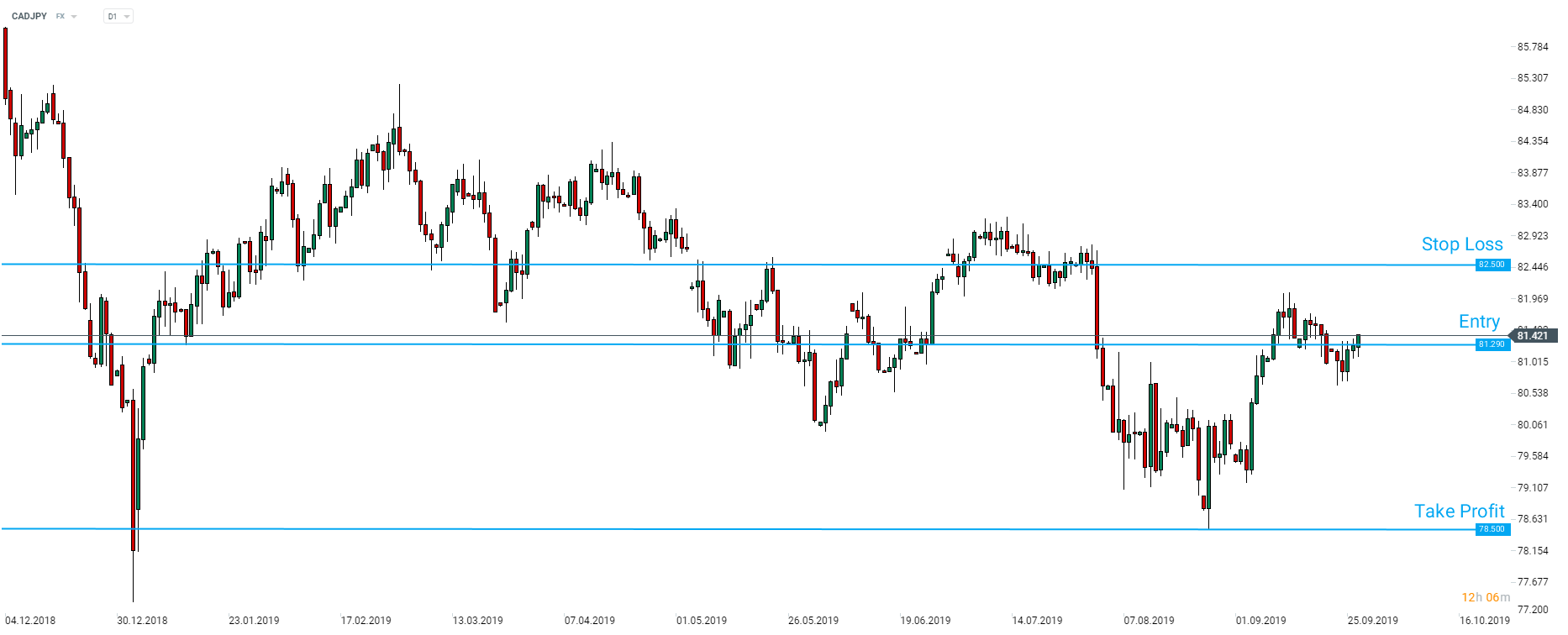Viewport: 1568px width, 635px height.
Task: Click the 01.09.2019 date label
Action: click(1260, 621)
